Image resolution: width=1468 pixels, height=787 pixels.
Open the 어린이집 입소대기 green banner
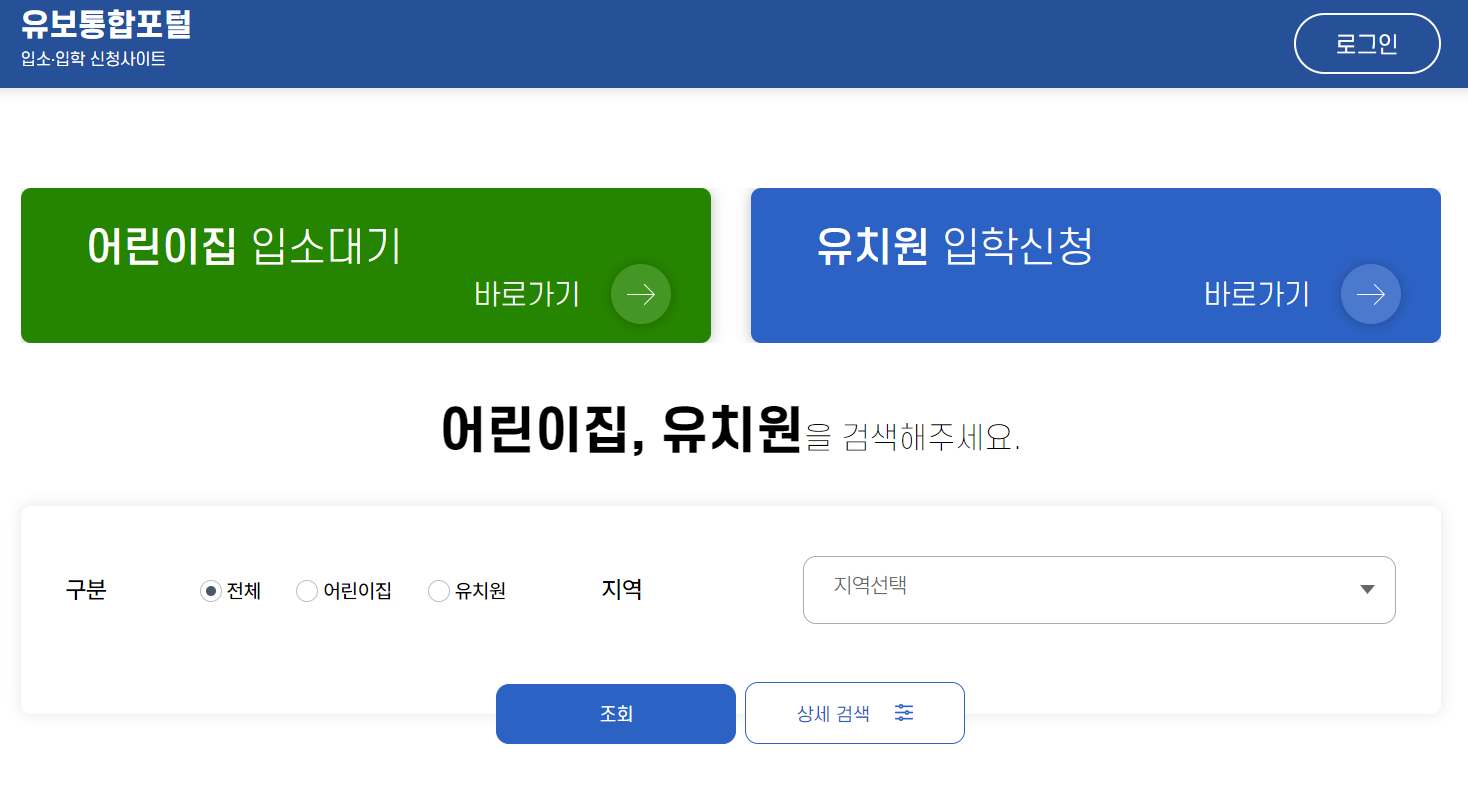pyautogui.click(x=365, y=265)
